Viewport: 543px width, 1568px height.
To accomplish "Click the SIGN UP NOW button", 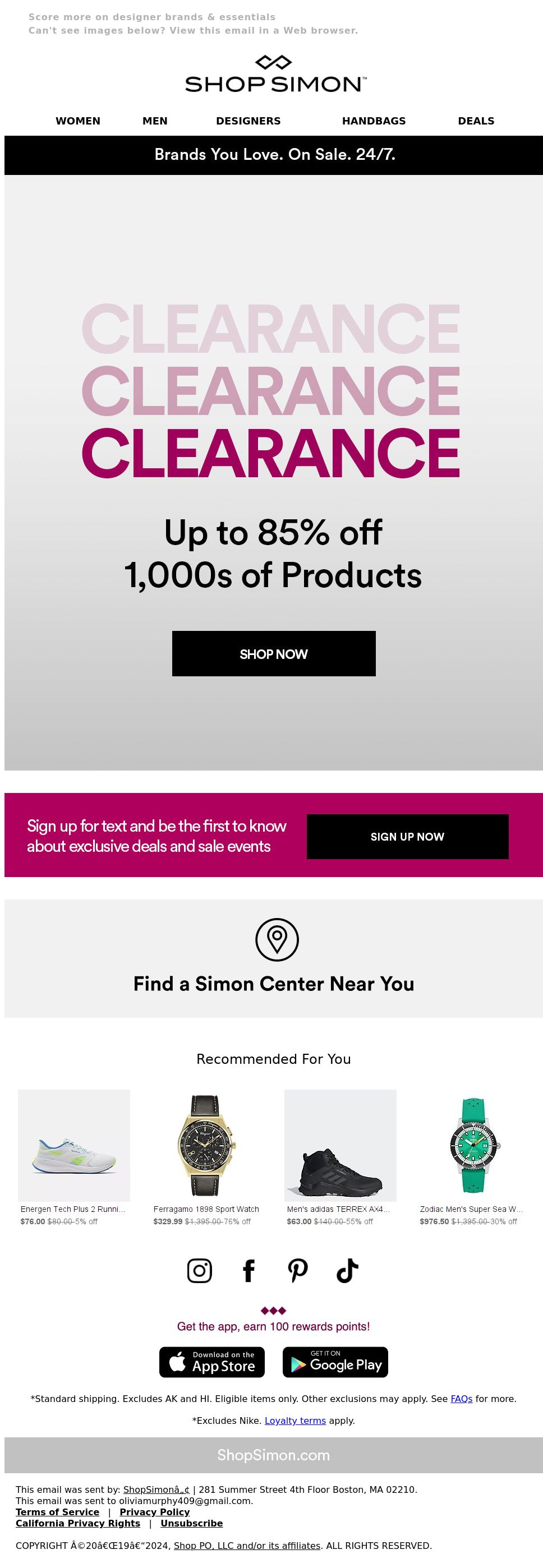I will click(407, 836).
